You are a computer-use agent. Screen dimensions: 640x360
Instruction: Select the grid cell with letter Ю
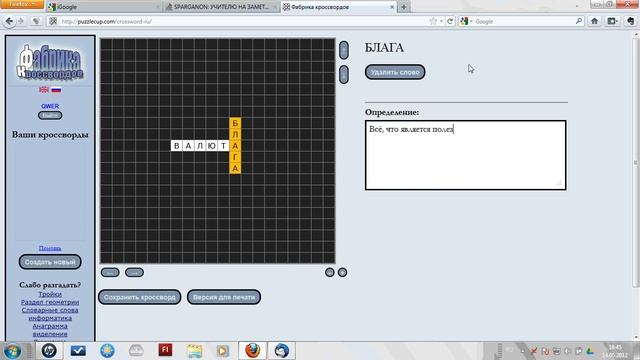(212, 146)
